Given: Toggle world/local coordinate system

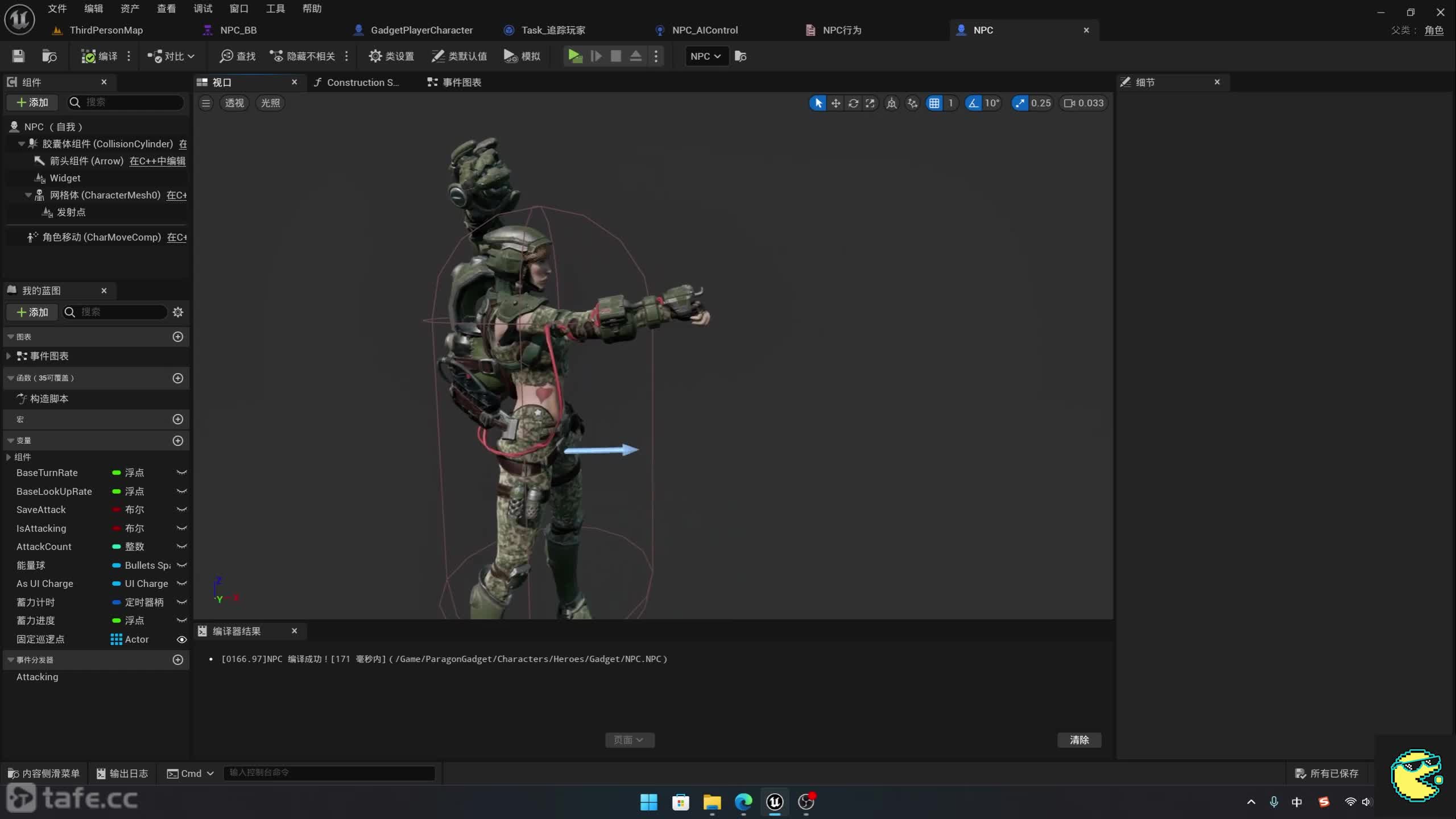Looking at the screenshot, I should [891, 103].
